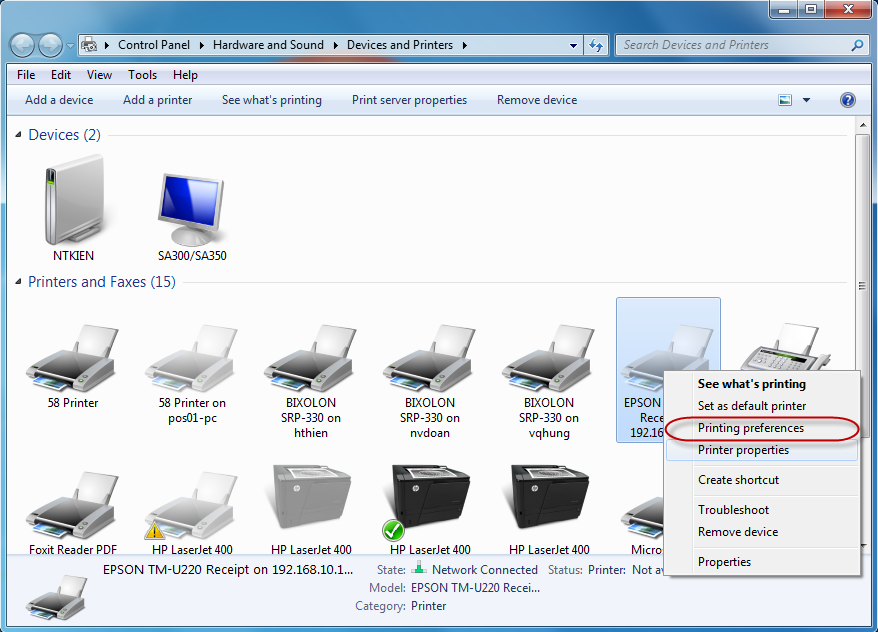Click the printer icon in details pane
This screenshot has width=878, height=632.
coord(56,597)
